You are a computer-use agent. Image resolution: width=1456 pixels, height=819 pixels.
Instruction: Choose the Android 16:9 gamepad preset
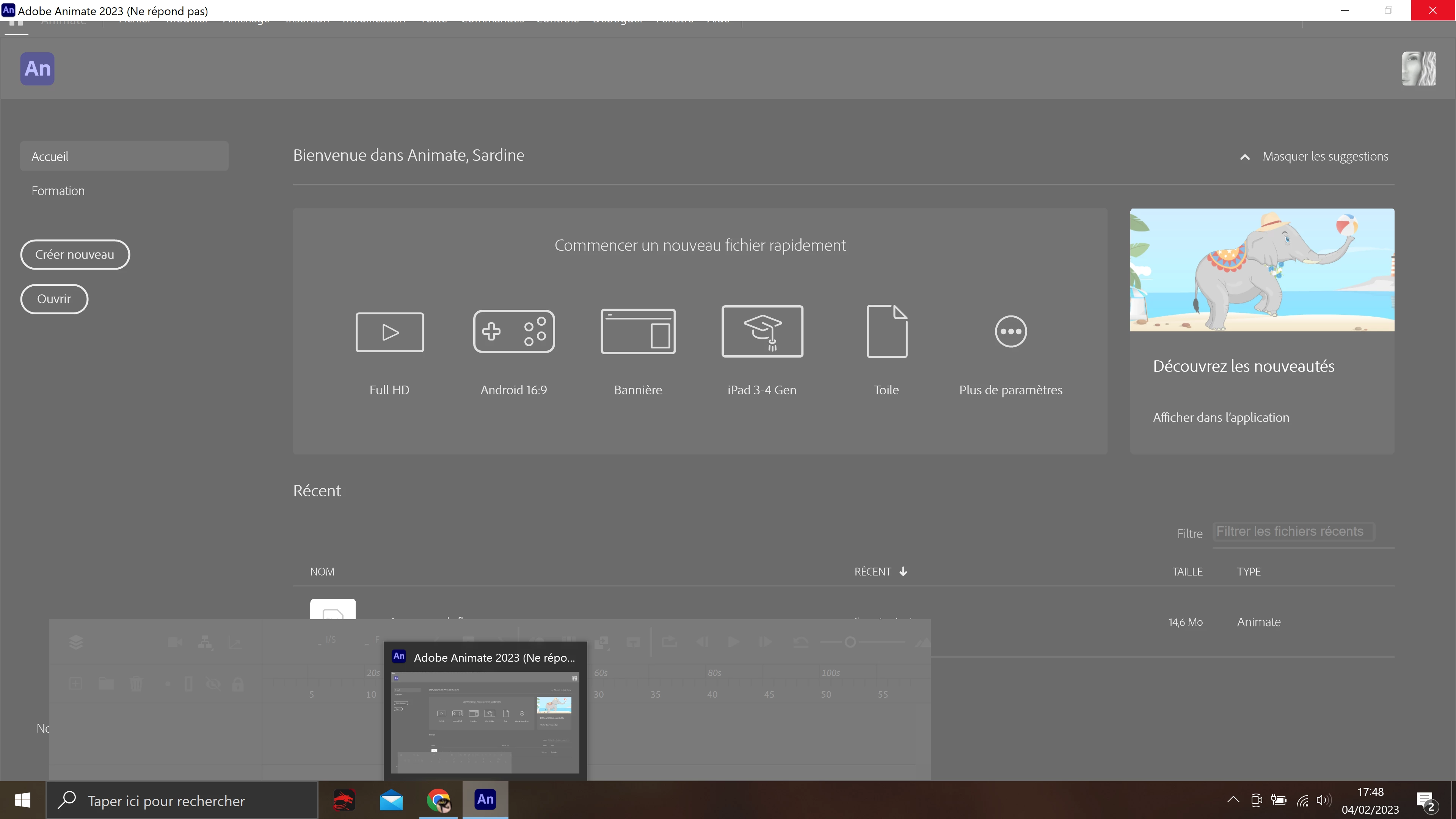coord(513,332)
